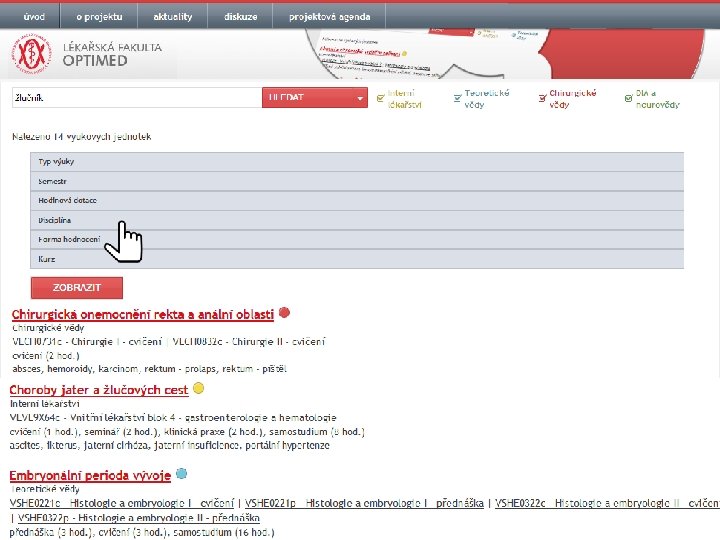
Task: Click the abscesy, hemoroidy, karcinom keywords line
Action: click(149, 369)
